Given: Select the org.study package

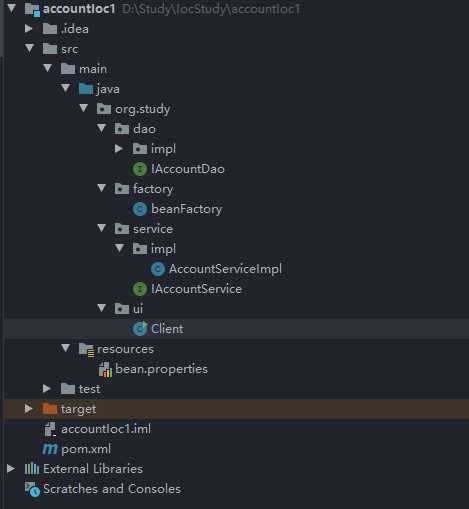Looking at the screenshot, I should [133, 109].
